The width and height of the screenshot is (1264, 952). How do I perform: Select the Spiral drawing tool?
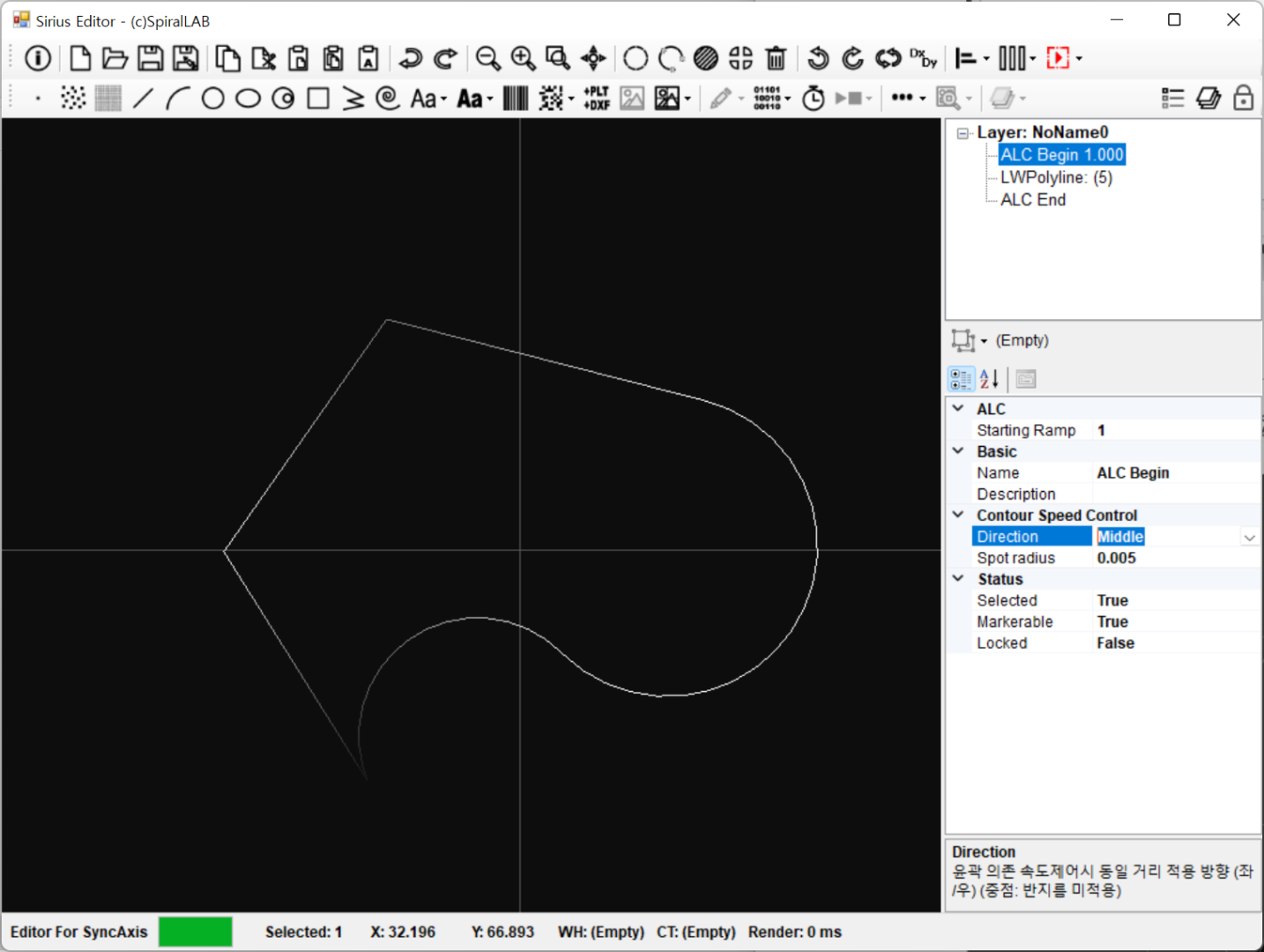[388, 98]
